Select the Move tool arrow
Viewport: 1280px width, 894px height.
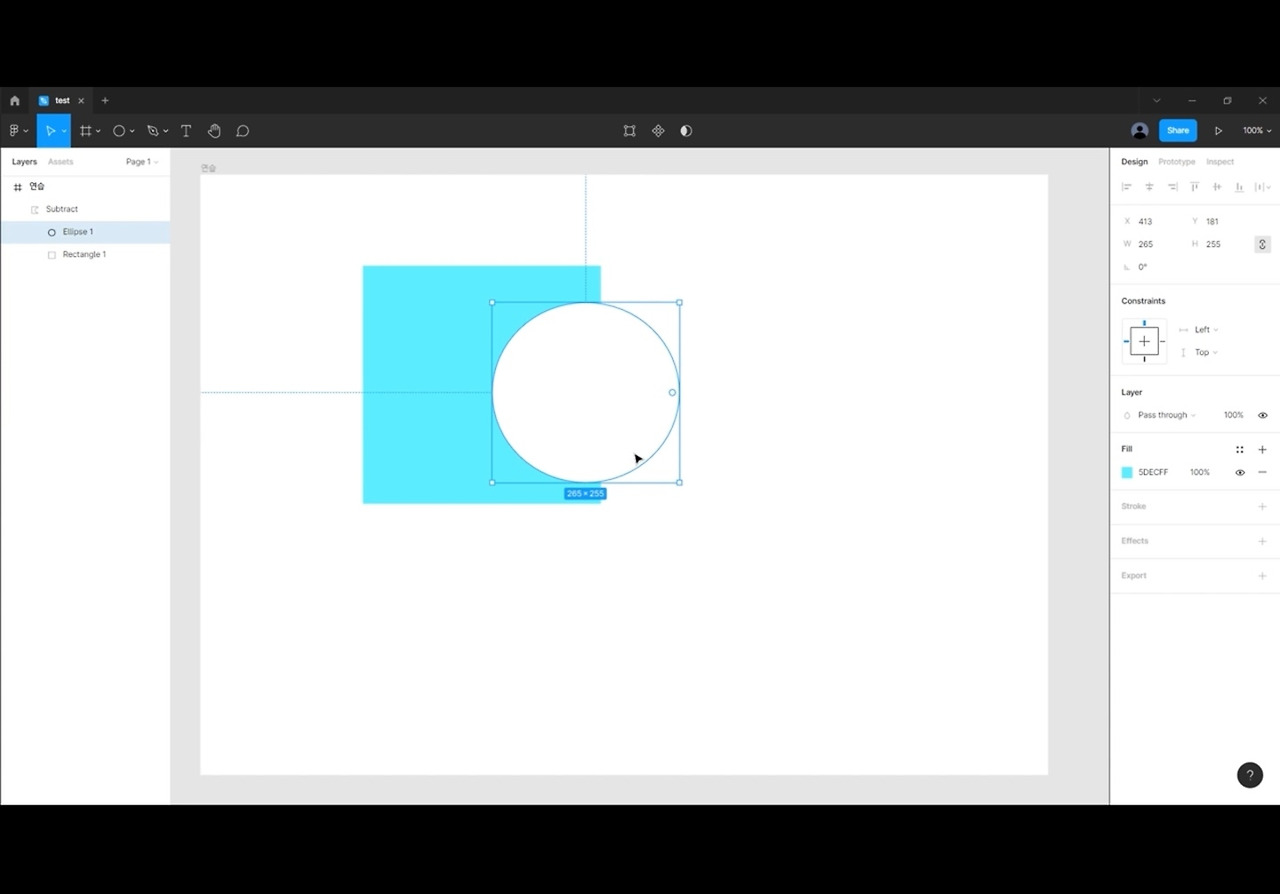50,131
